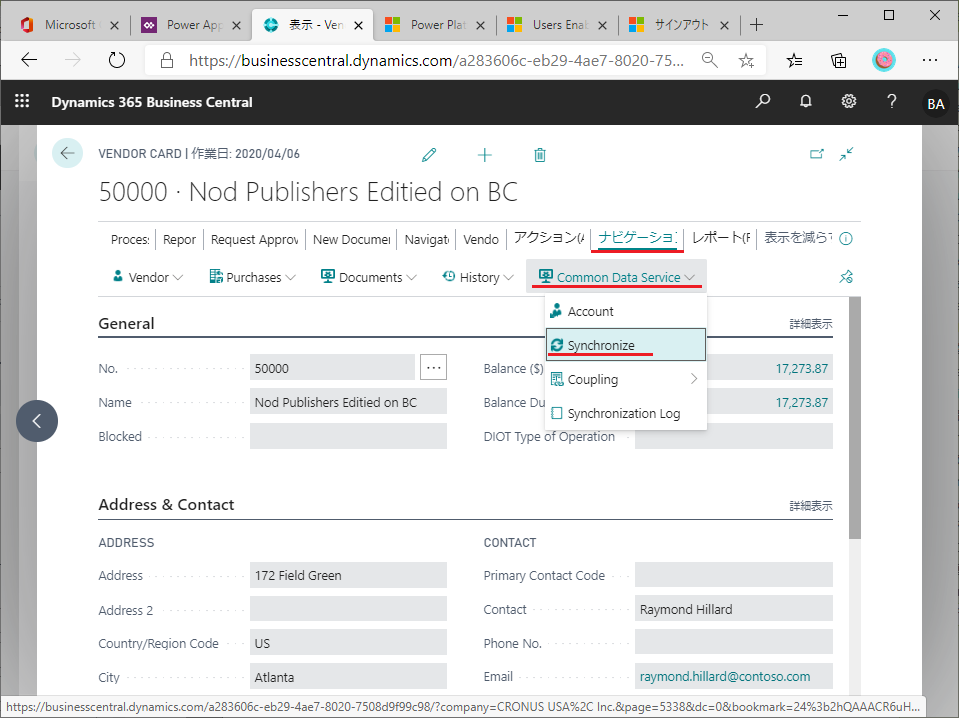This screenshot has height=718, width=959.
Task: Open the browser three-dot menu
Action: pos(930,60)
